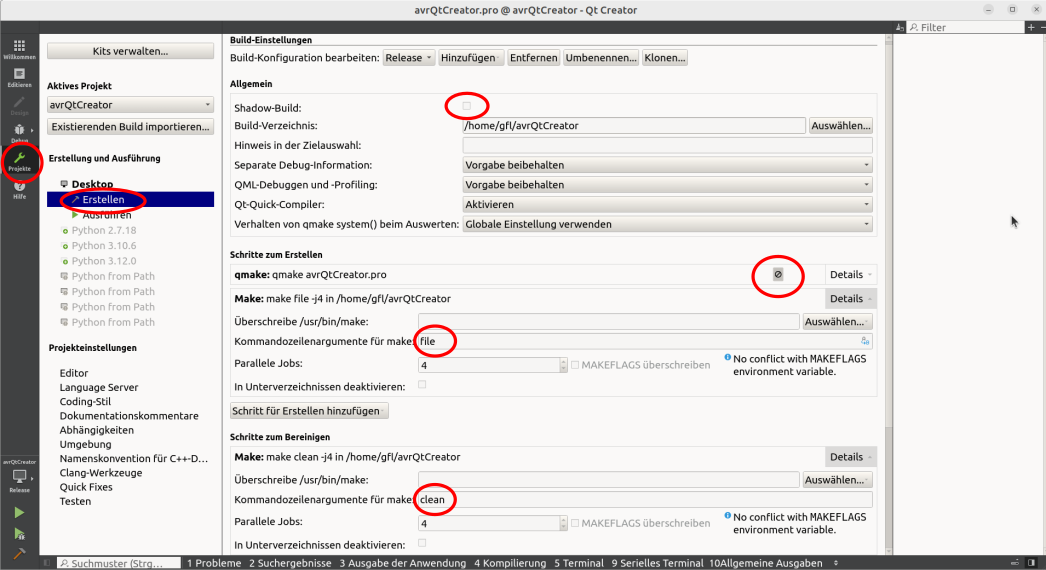
Task: Check MAKEFLAGS überschreiben in clean step
Action: point(574,523)
